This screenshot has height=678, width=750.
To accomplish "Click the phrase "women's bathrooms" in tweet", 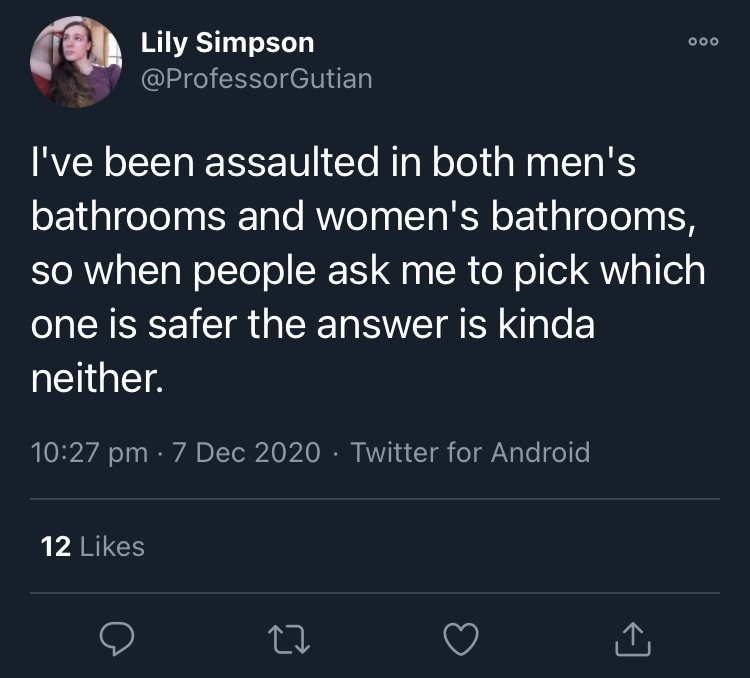I will [502, 216].
